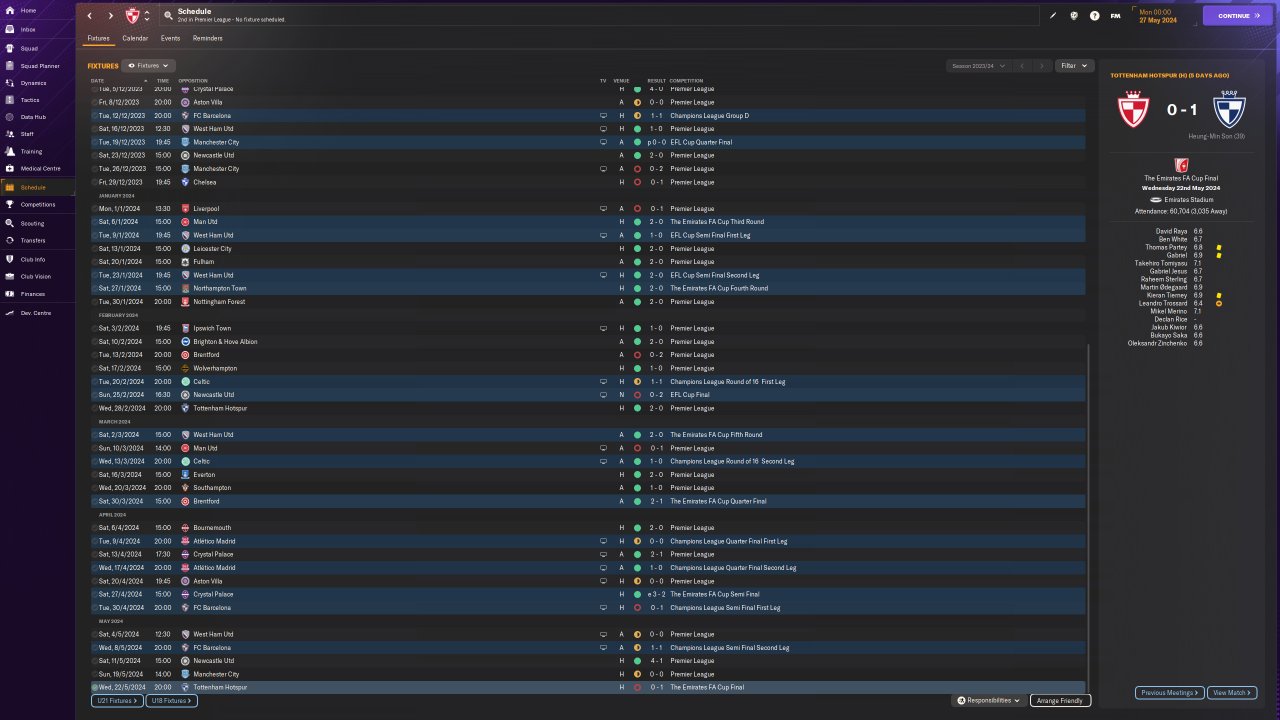The image size is (1280, 720).
Task: Switch to the Calendar tab
Action: (135, 38)
